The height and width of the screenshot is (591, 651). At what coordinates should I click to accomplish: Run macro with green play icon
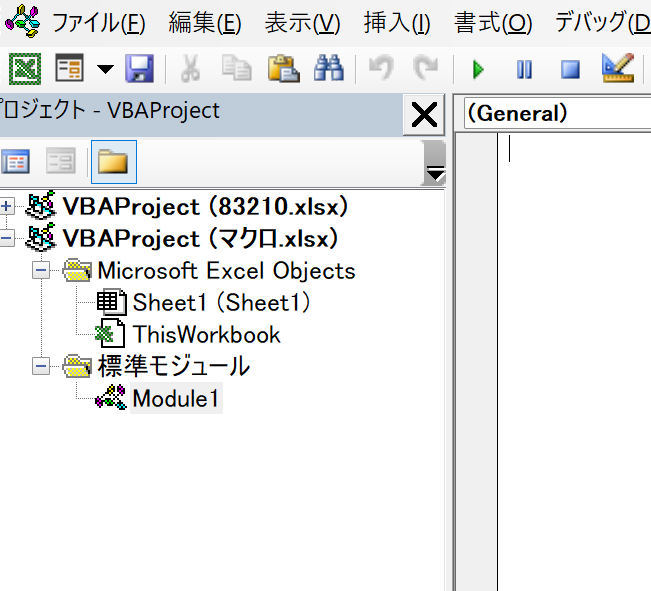[x=478, y=69]
